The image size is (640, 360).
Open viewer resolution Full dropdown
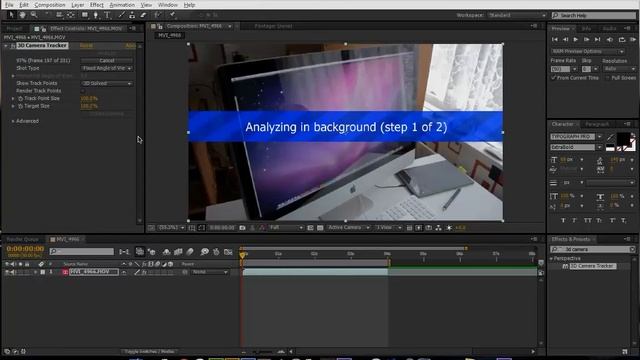point(286,228)
